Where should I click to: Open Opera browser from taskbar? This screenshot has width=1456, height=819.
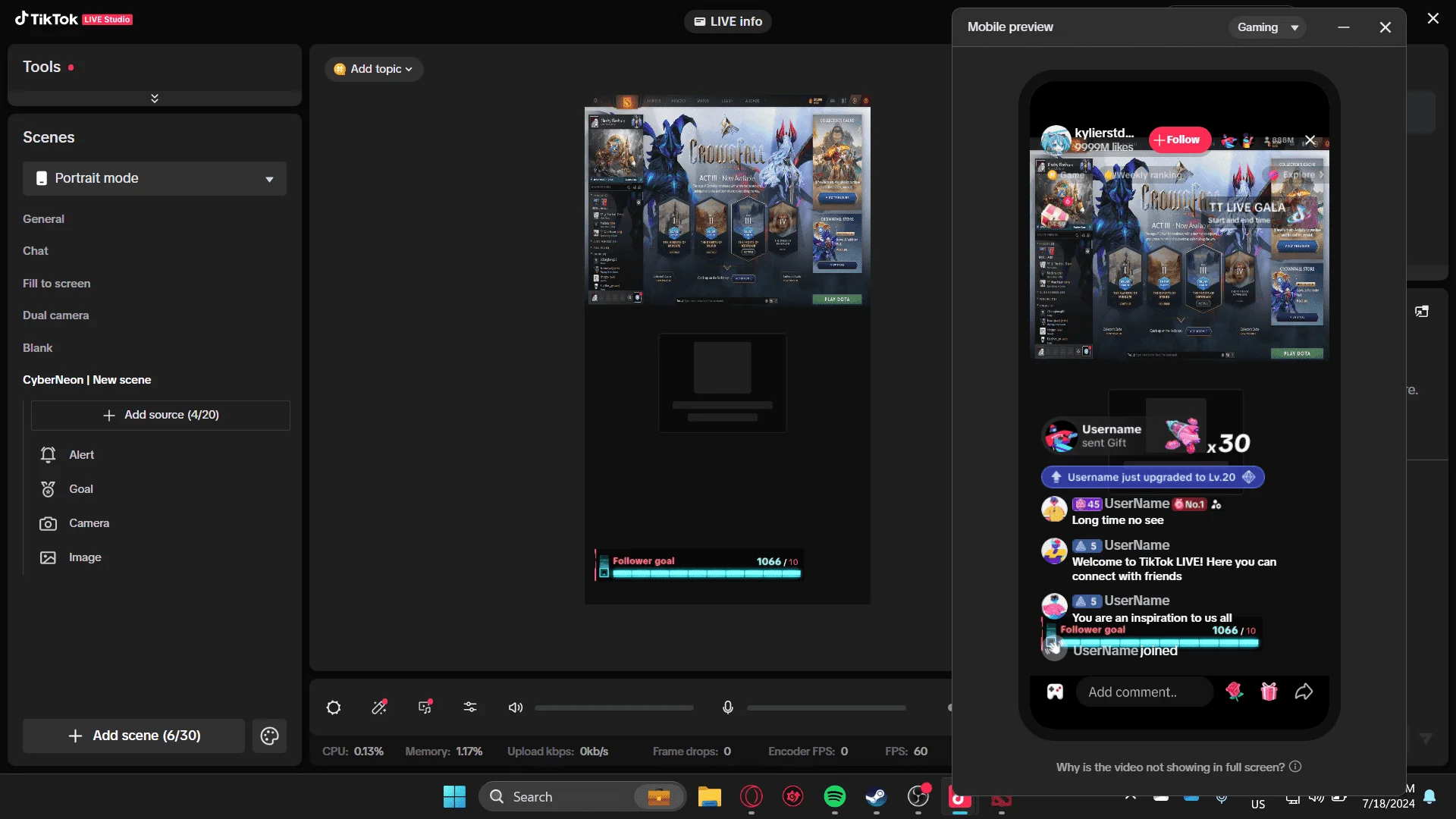tap(752, 796)
